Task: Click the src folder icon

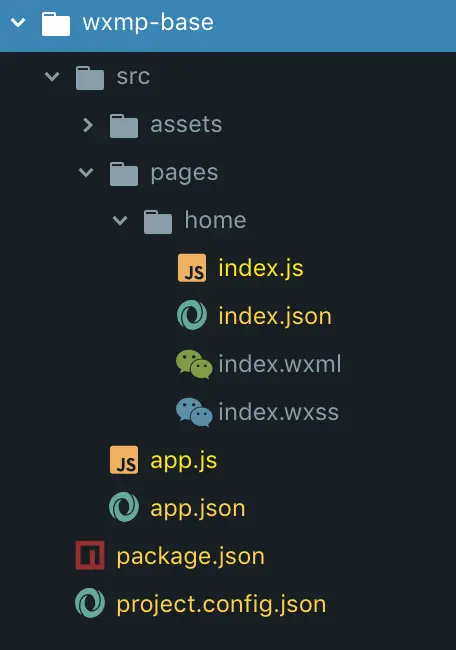Action: (x=90, y=78)
